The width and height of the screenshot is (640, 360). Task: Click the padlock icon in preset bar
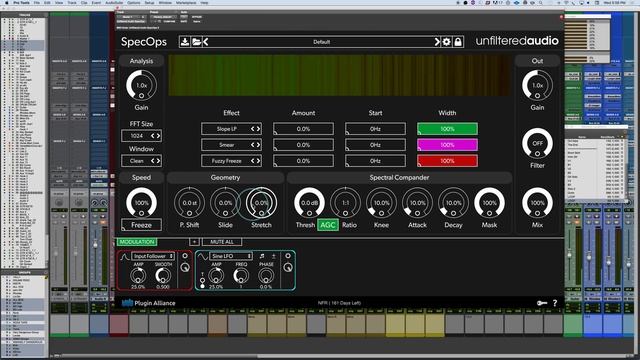coord(458,42)
